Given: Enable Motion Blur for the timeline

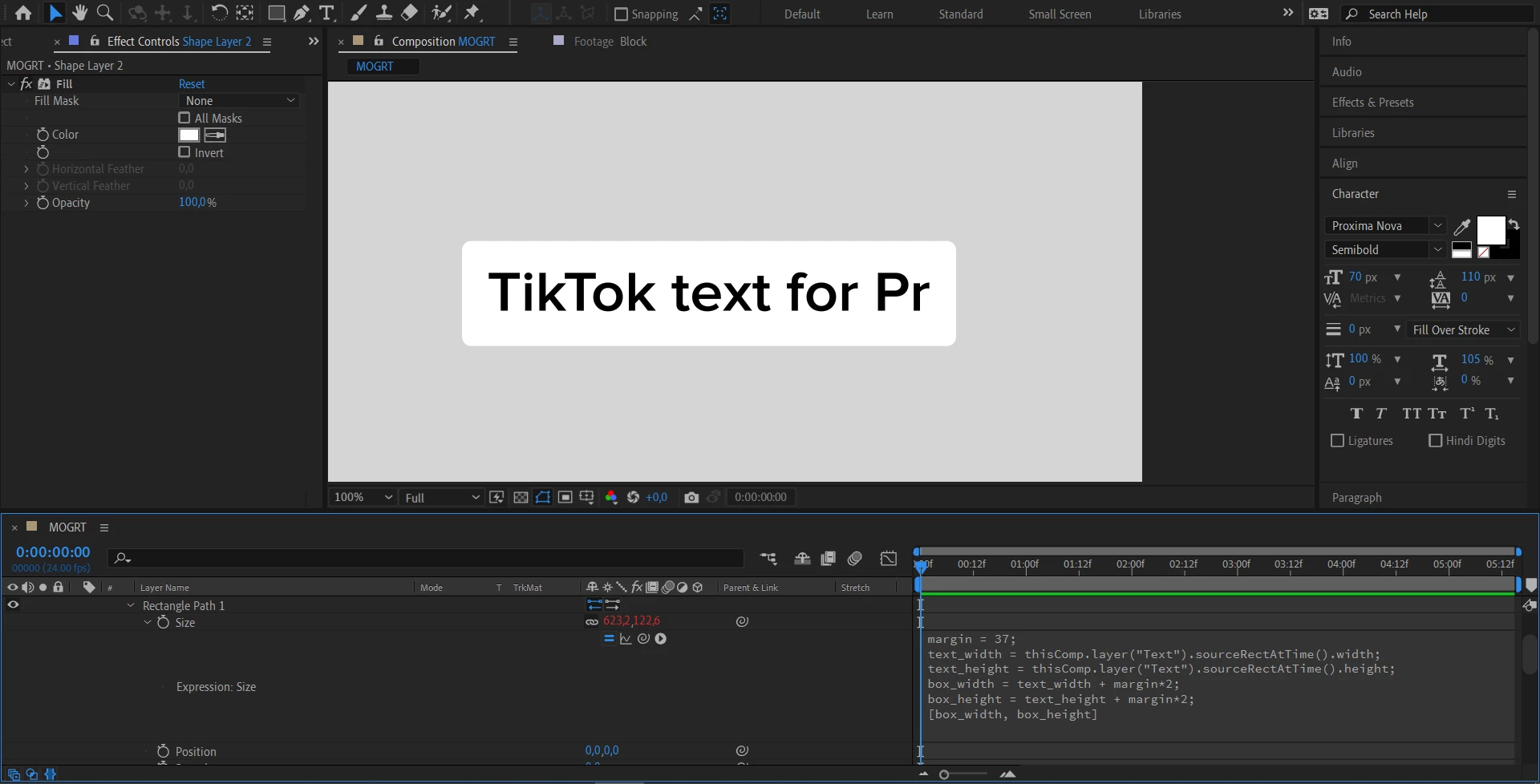Looking at the screenshot, I should [x=855, y=559].
